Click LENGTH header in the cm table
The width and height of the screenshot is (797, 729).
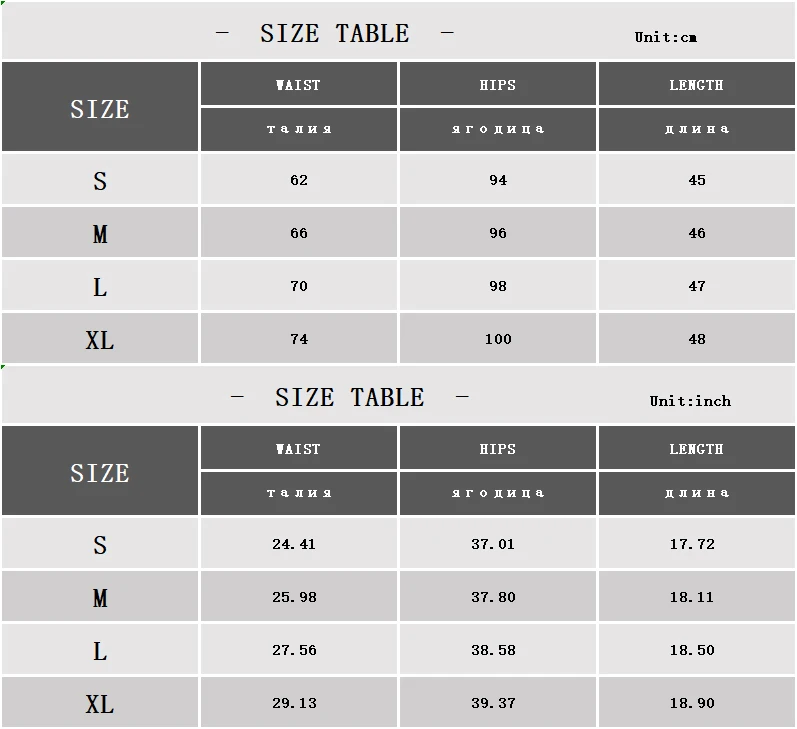click(696, 85)
